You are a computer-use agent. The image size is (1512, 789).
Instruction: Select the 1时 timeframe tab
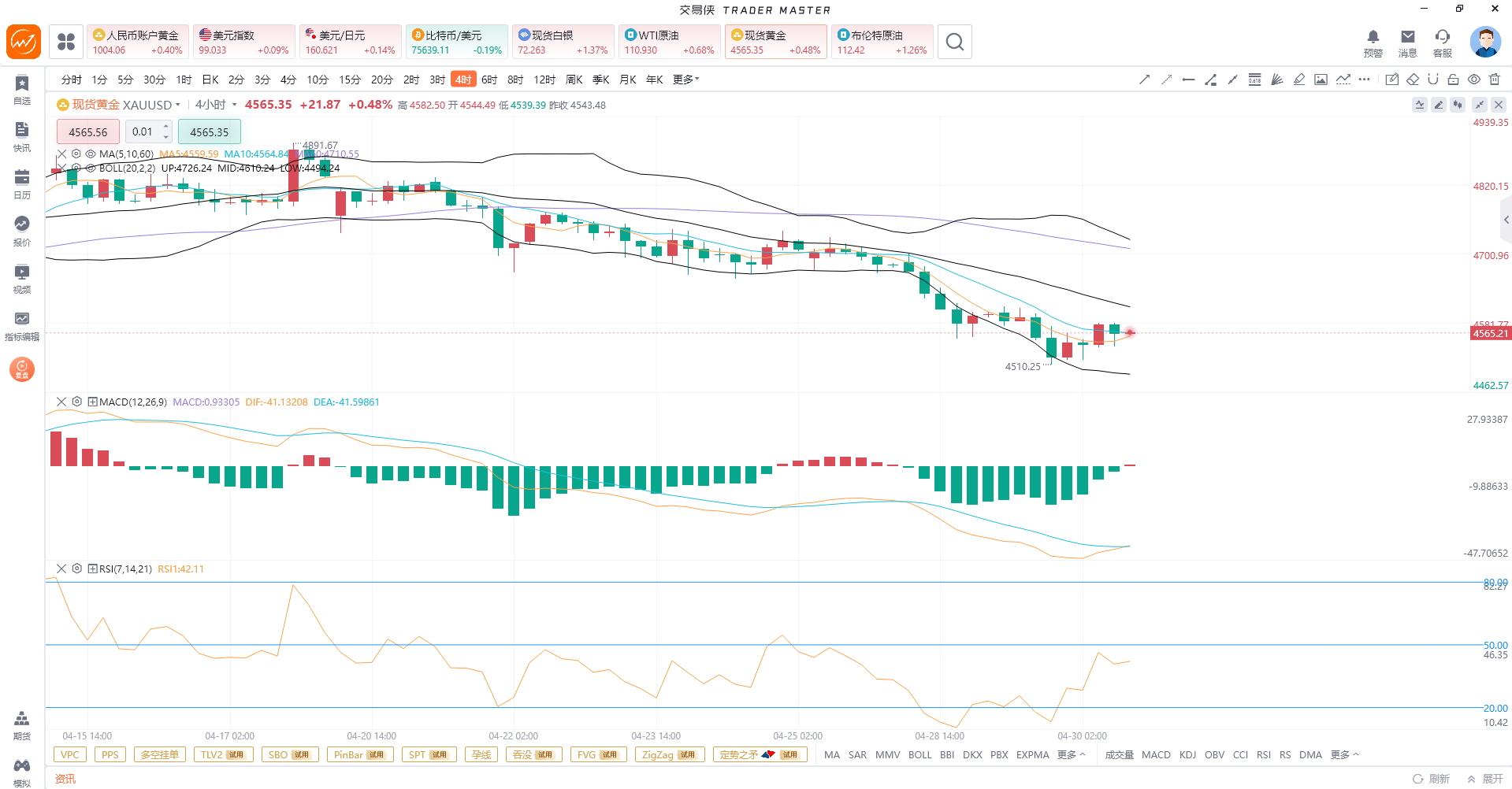[184, 80]
